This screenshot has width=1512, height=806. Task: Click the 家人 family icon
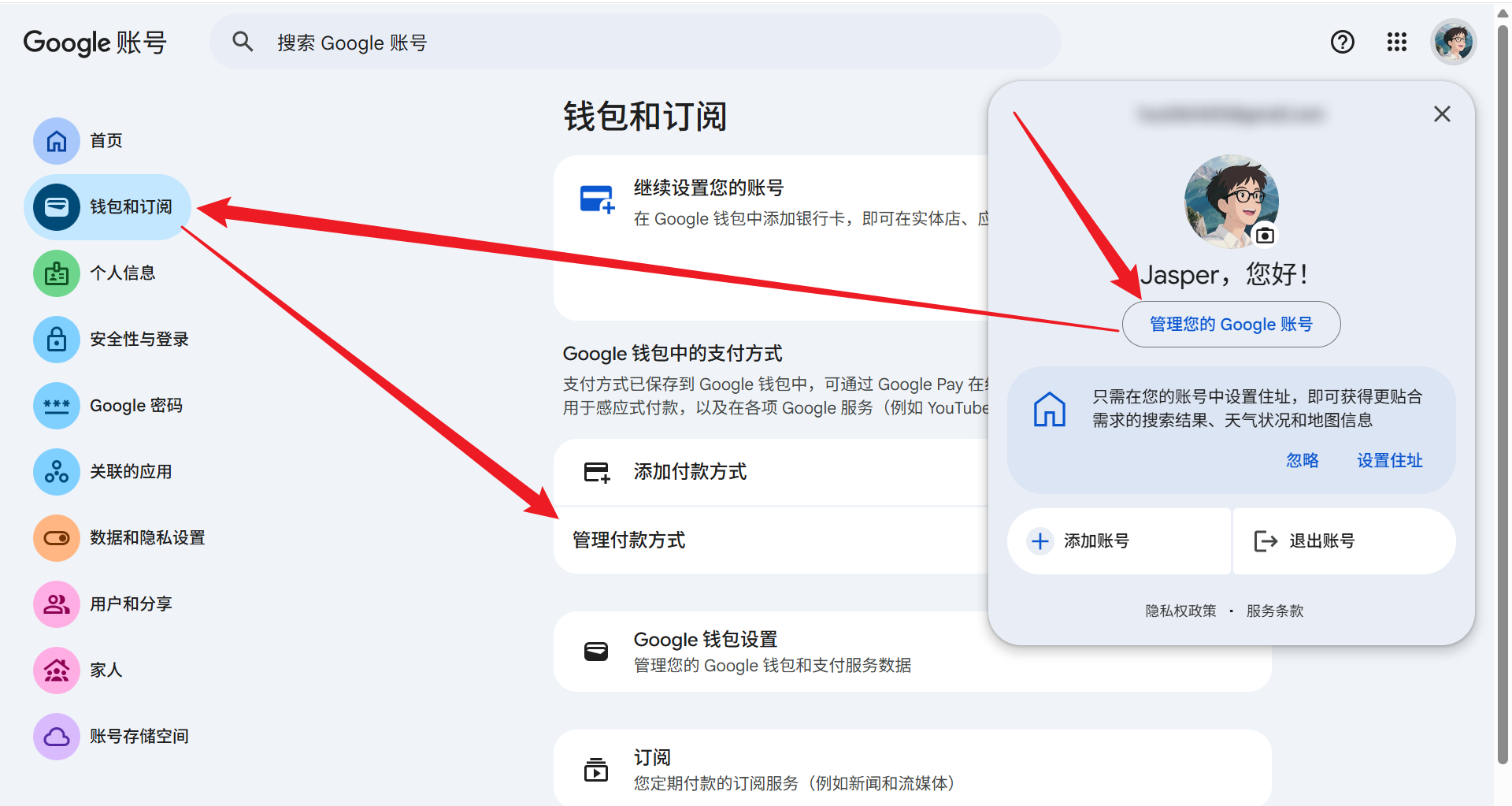coord(57,670)
